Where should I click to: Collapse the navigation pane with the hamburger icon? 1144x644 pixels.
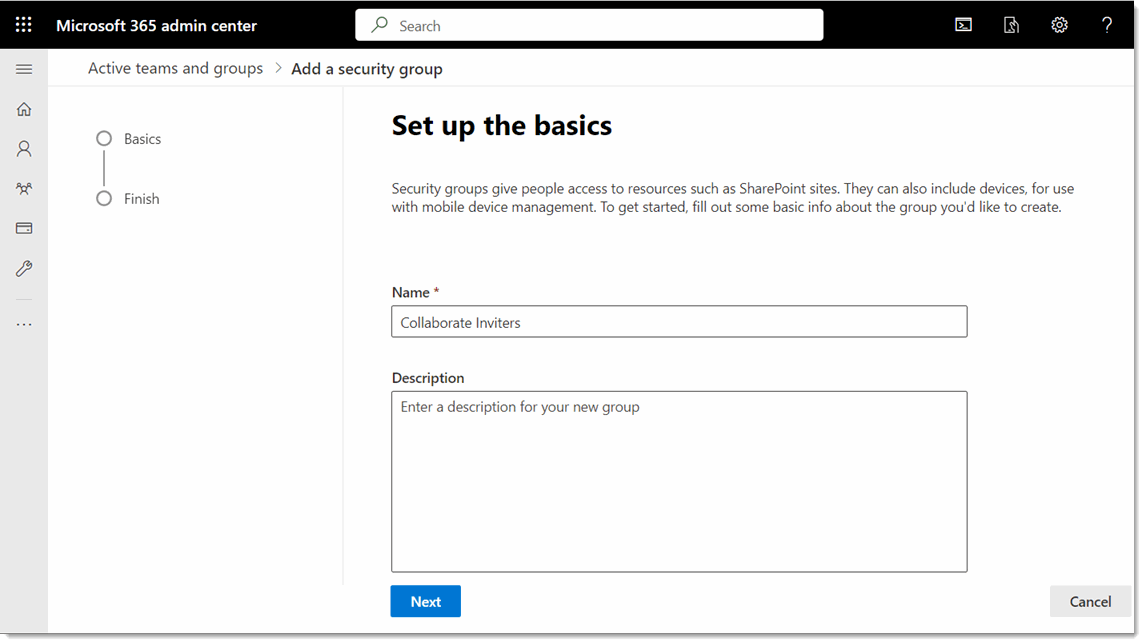tap(24, 68)
